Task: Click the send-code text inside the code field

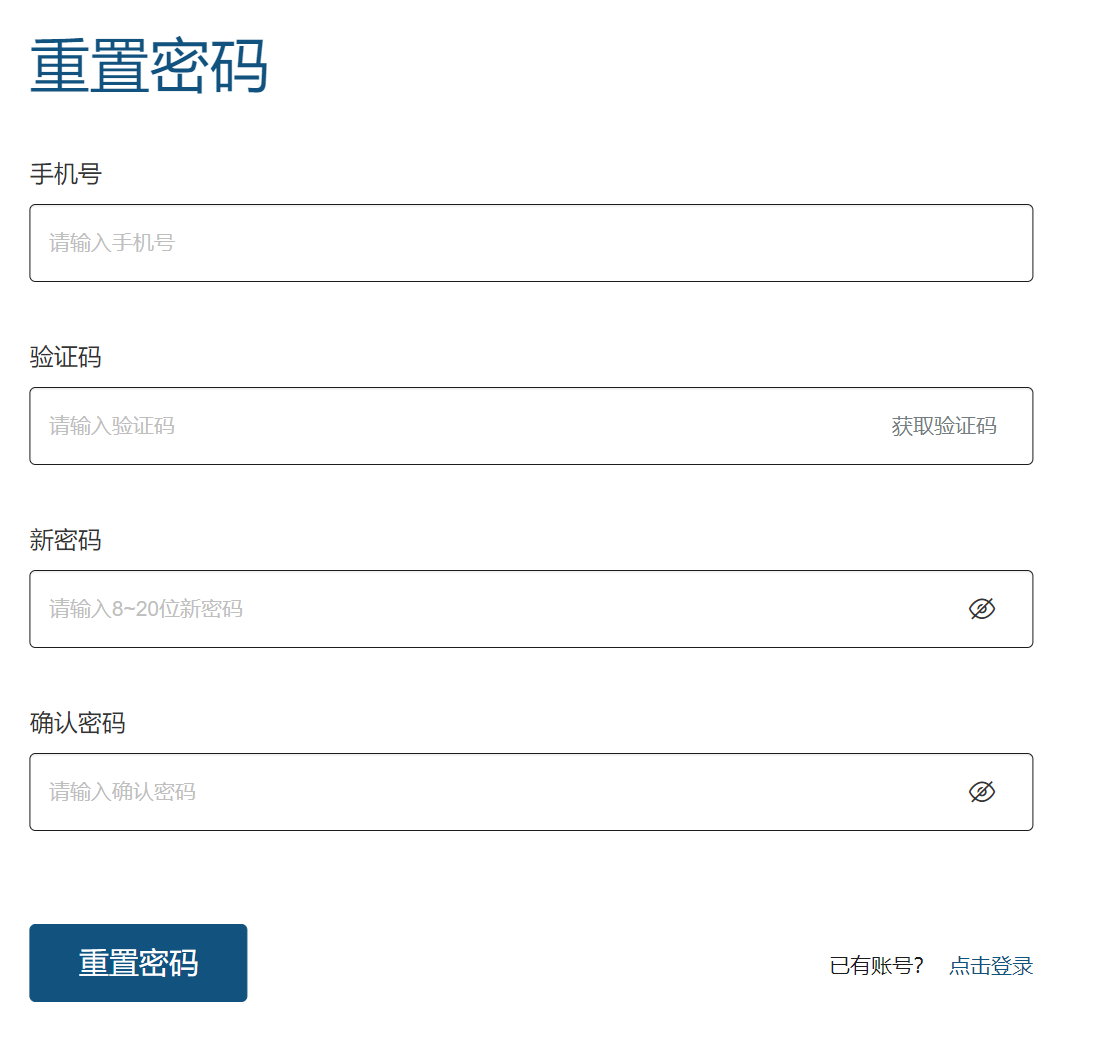Action: click(944, 426)
